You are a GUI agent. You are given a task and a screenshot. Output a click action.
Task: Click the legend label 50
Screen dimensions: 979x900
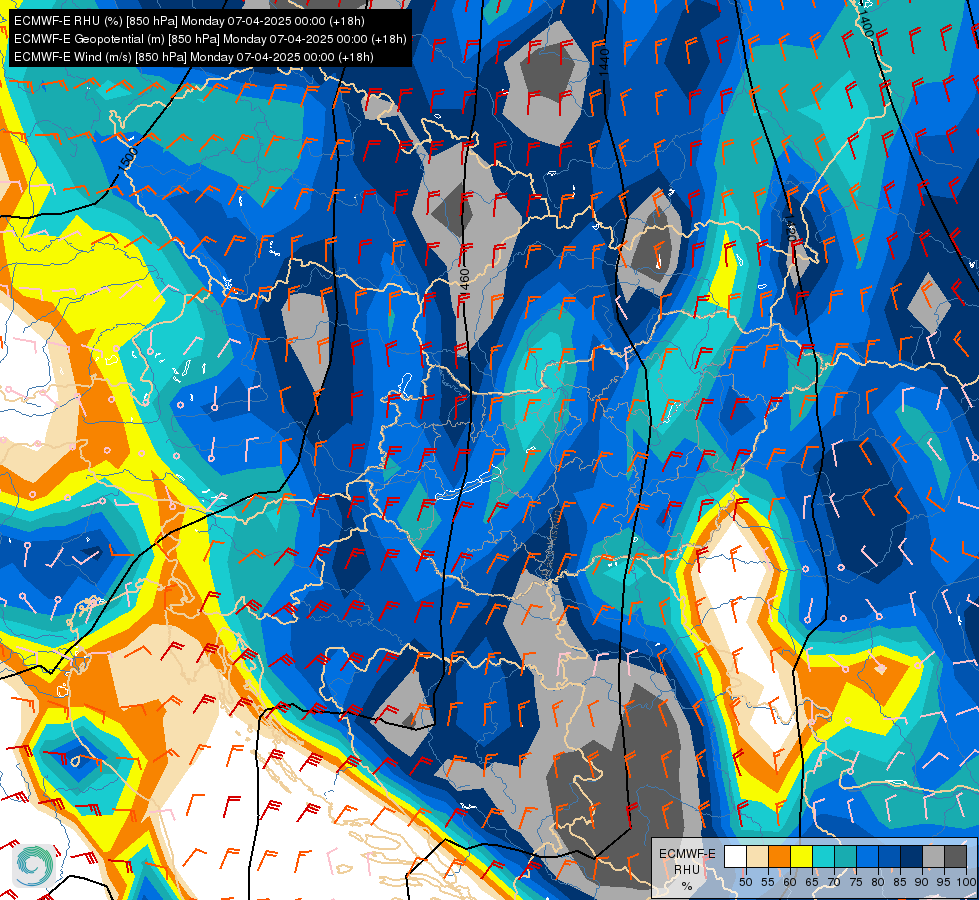[745, 882]
